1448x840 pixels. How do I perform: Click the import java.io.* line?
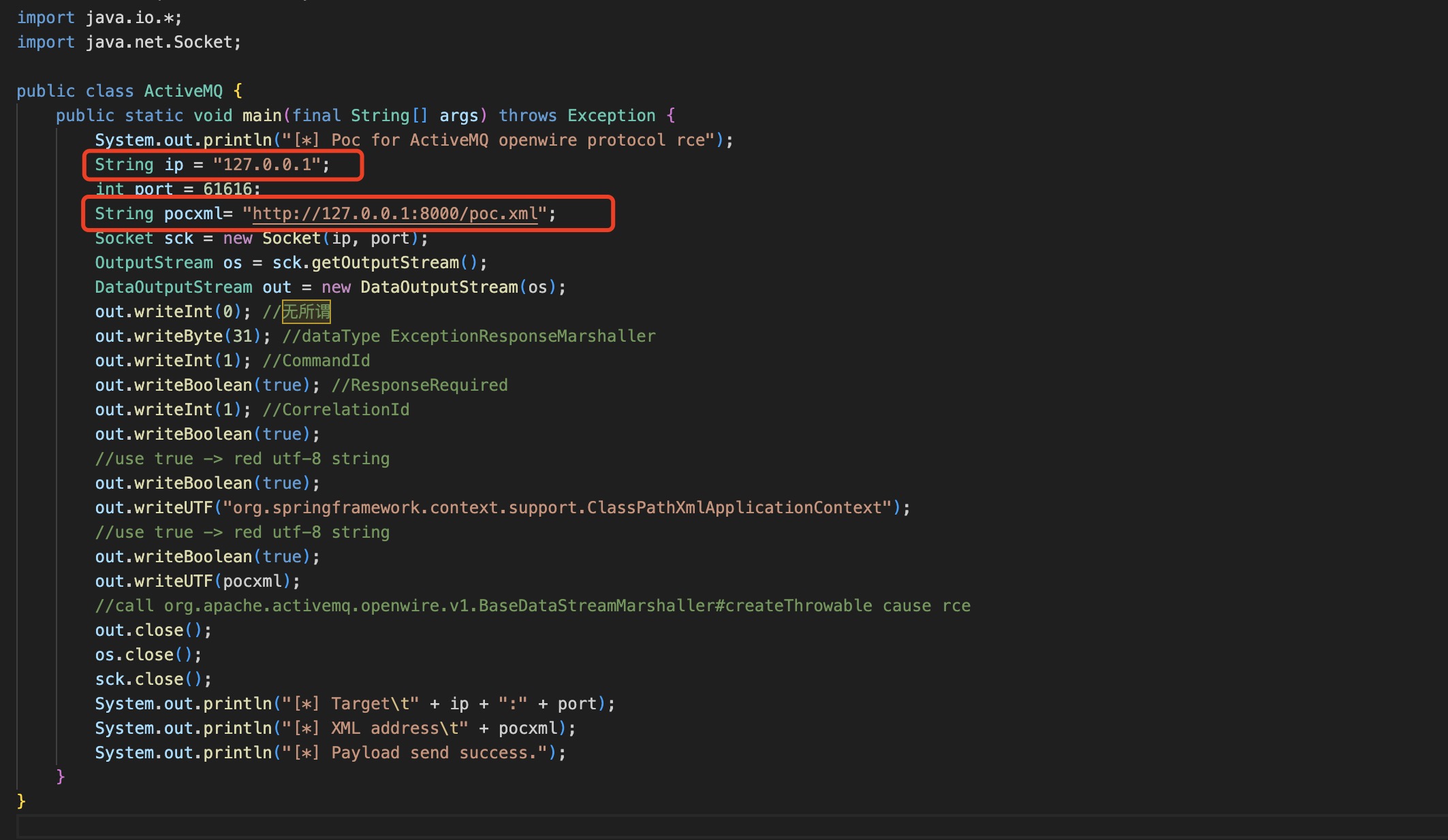coord(99,18)
